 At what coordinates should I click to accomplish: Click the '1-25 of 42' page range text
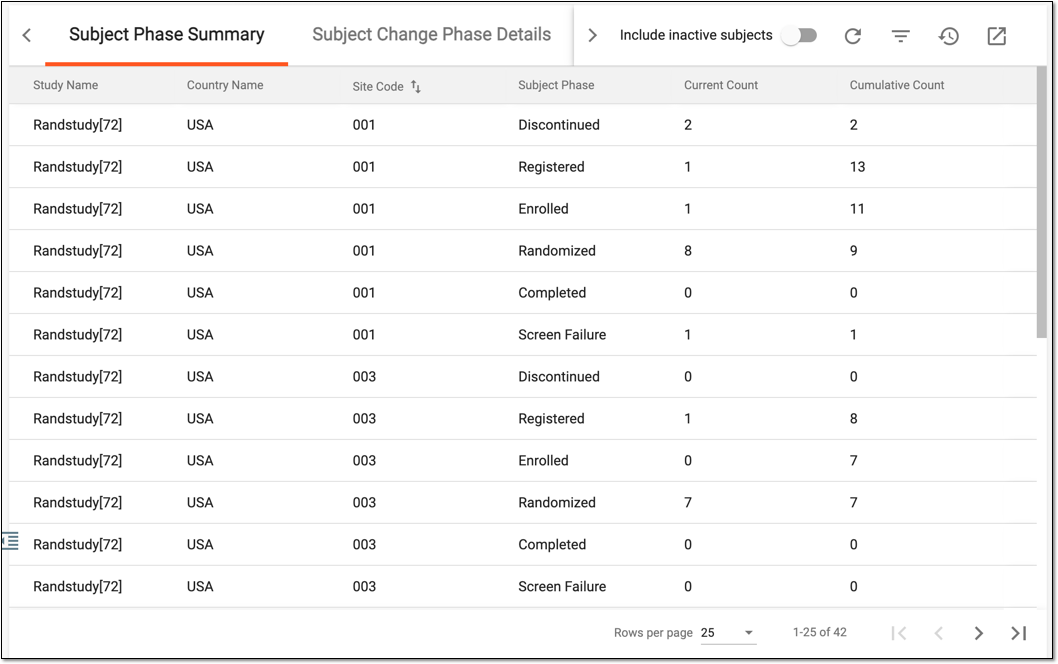coord(820,632)
